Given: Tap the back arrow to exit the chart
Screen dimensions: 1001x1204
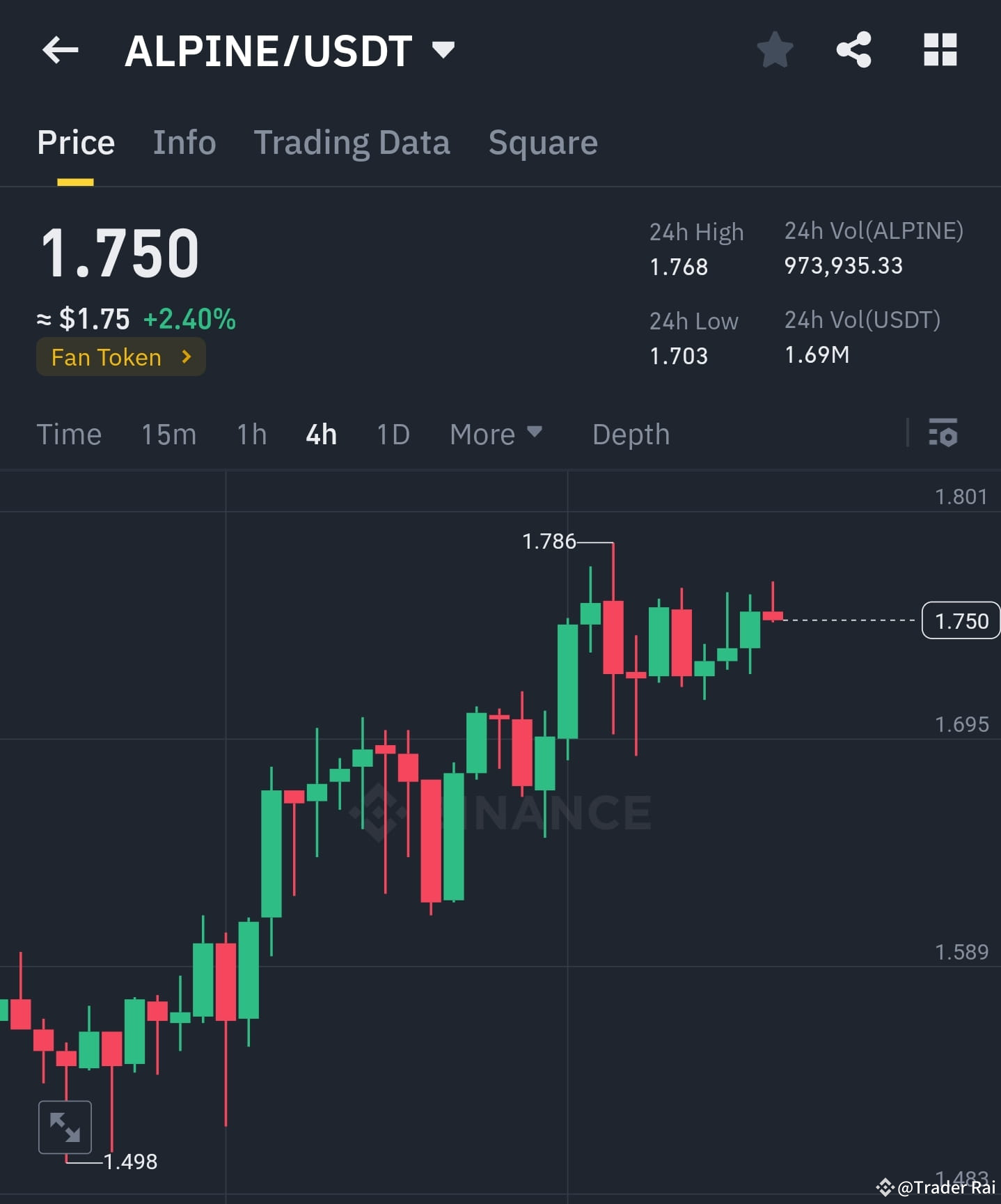Looking at the screenshot, I should click(60, 49).
